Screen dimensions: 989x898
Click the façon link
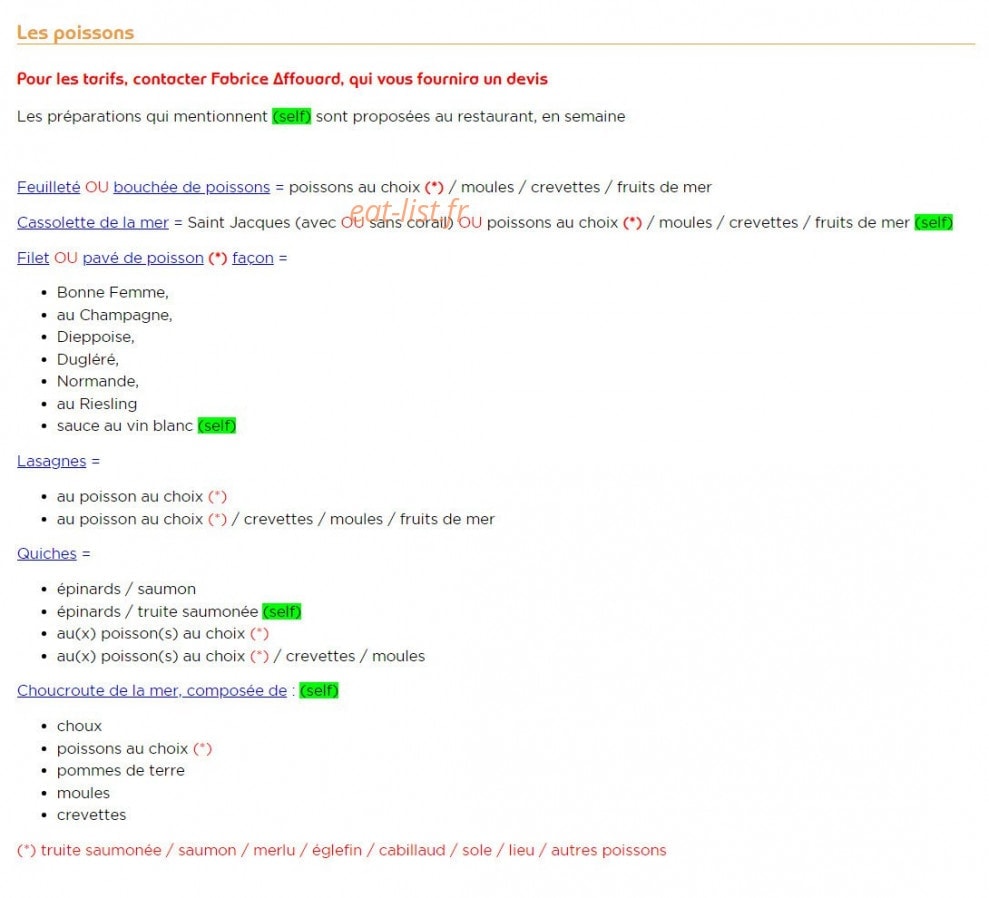(x=253, y=258)
